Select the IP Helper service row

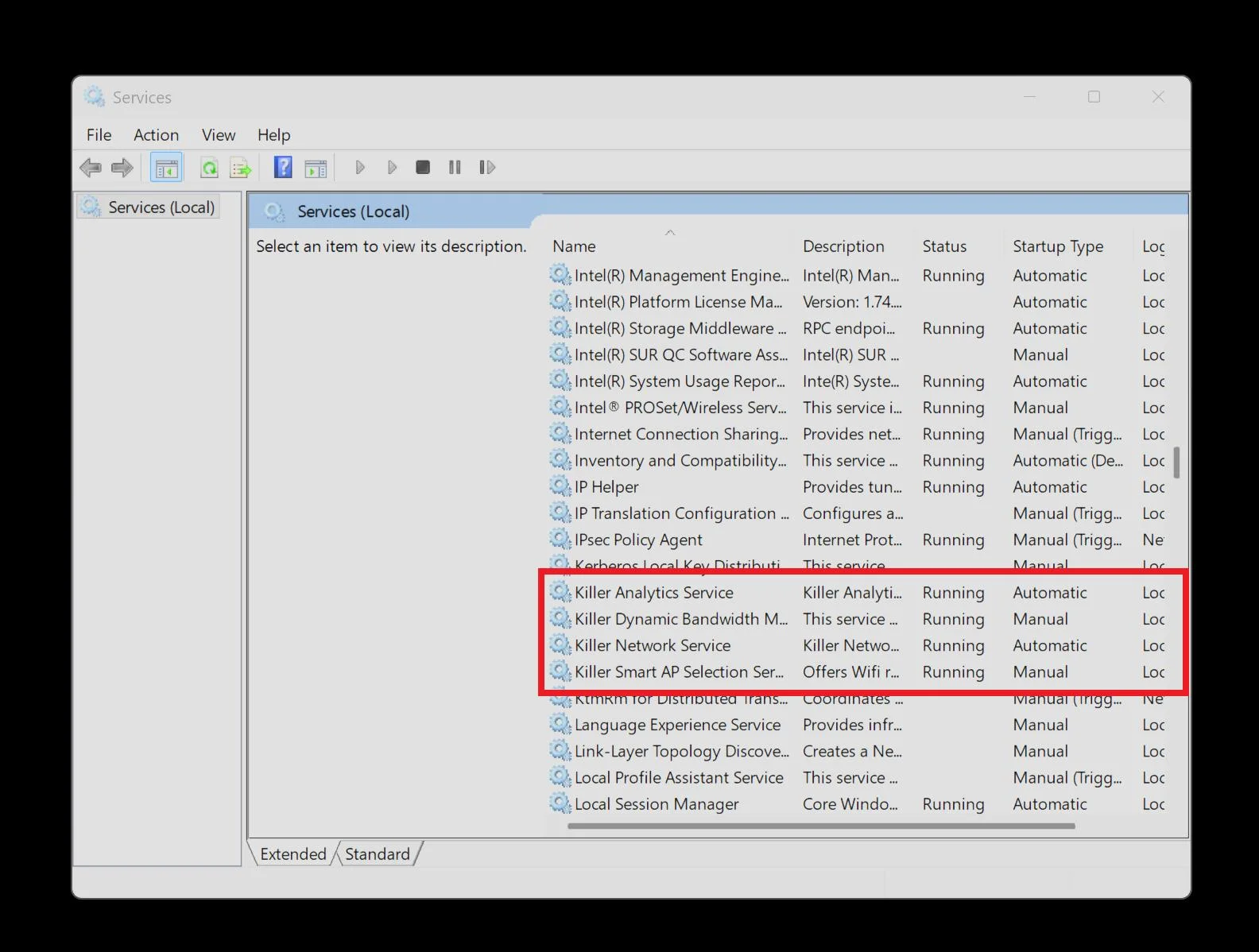pyautogui.click(x=857, y=486)
